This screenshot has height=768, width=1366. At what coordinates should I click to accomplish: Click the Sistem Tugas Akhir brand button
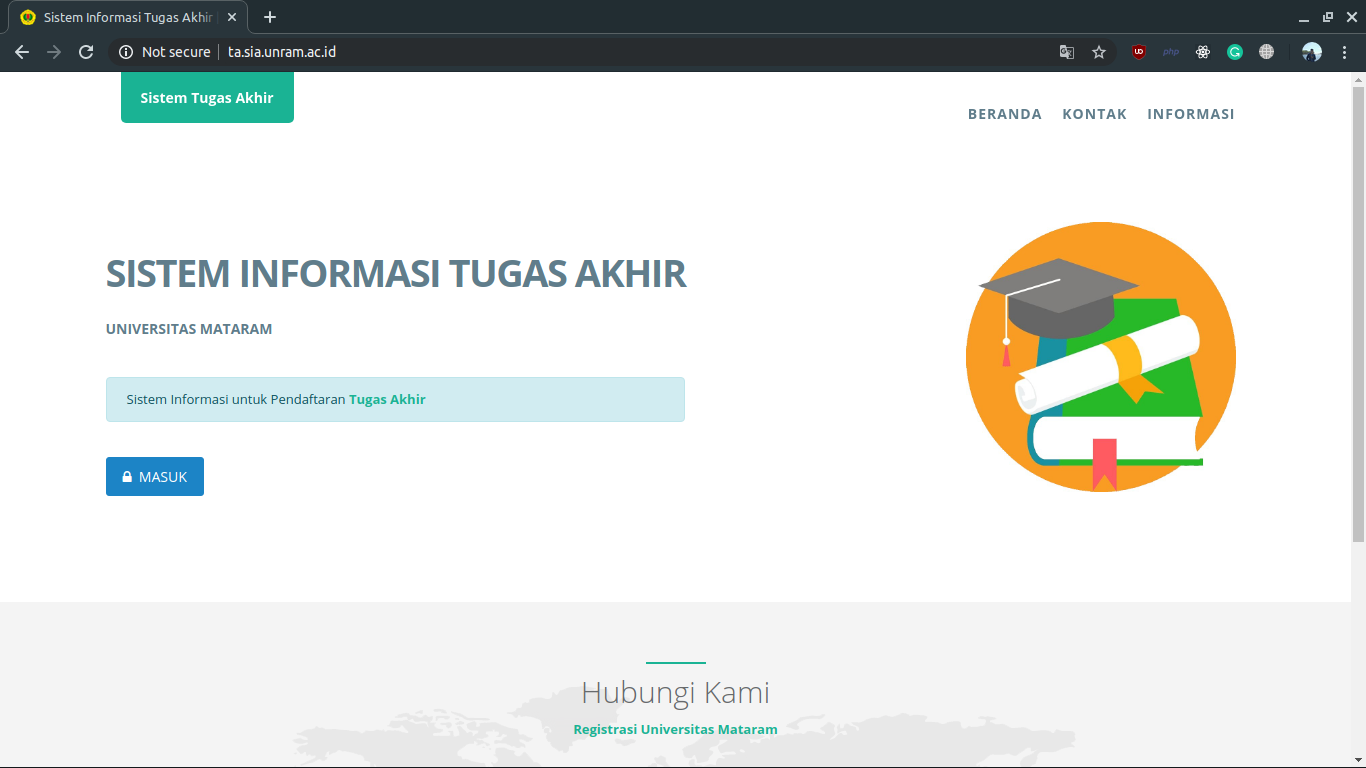207,97
